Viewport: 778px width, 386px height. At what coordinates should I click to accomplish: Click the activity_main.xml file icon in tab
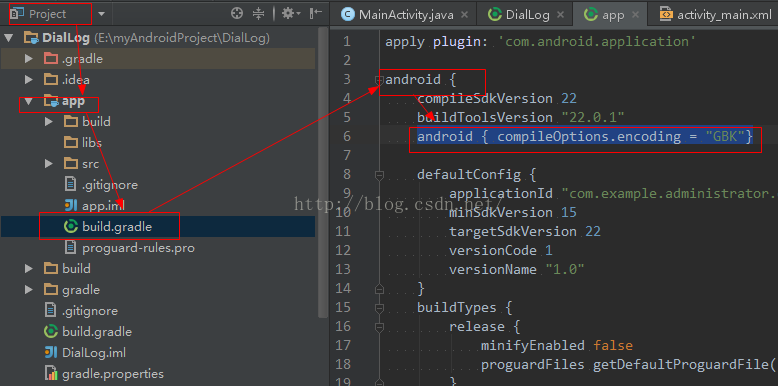click(x=666, y=14)
